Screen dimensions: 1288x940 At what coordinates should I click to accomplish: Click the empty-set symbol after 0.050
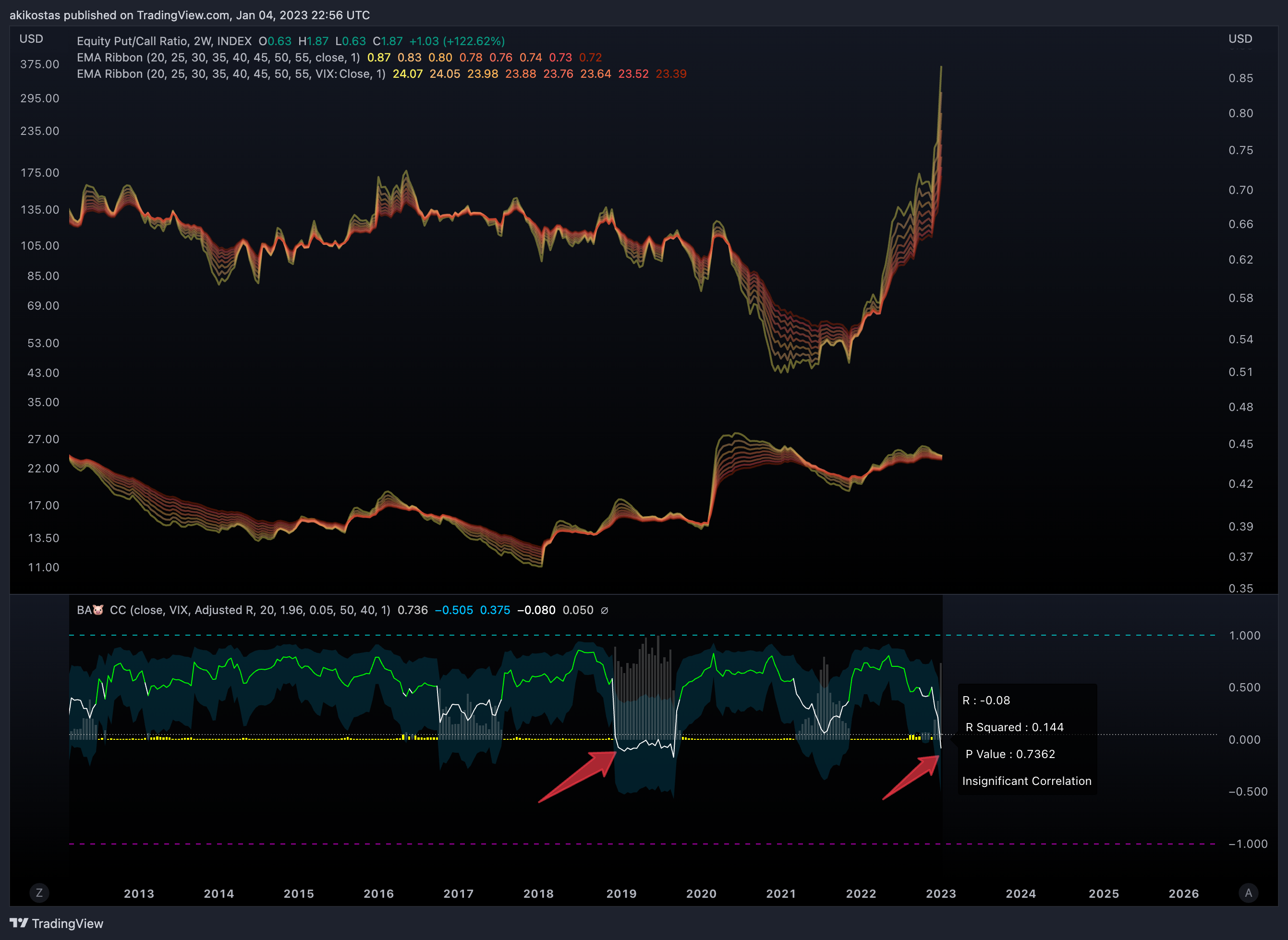tap(605, 611)
